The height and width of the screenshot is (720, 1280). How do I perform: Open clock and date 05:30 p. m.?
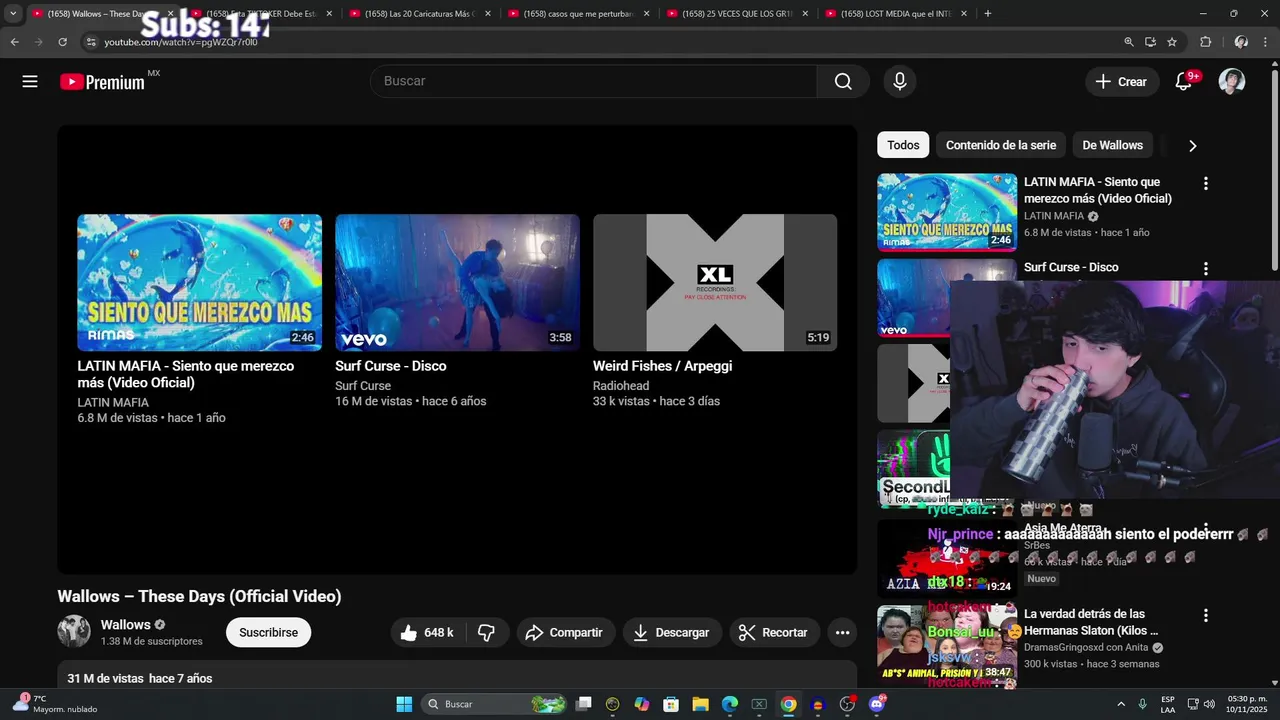pos(1247,704)
